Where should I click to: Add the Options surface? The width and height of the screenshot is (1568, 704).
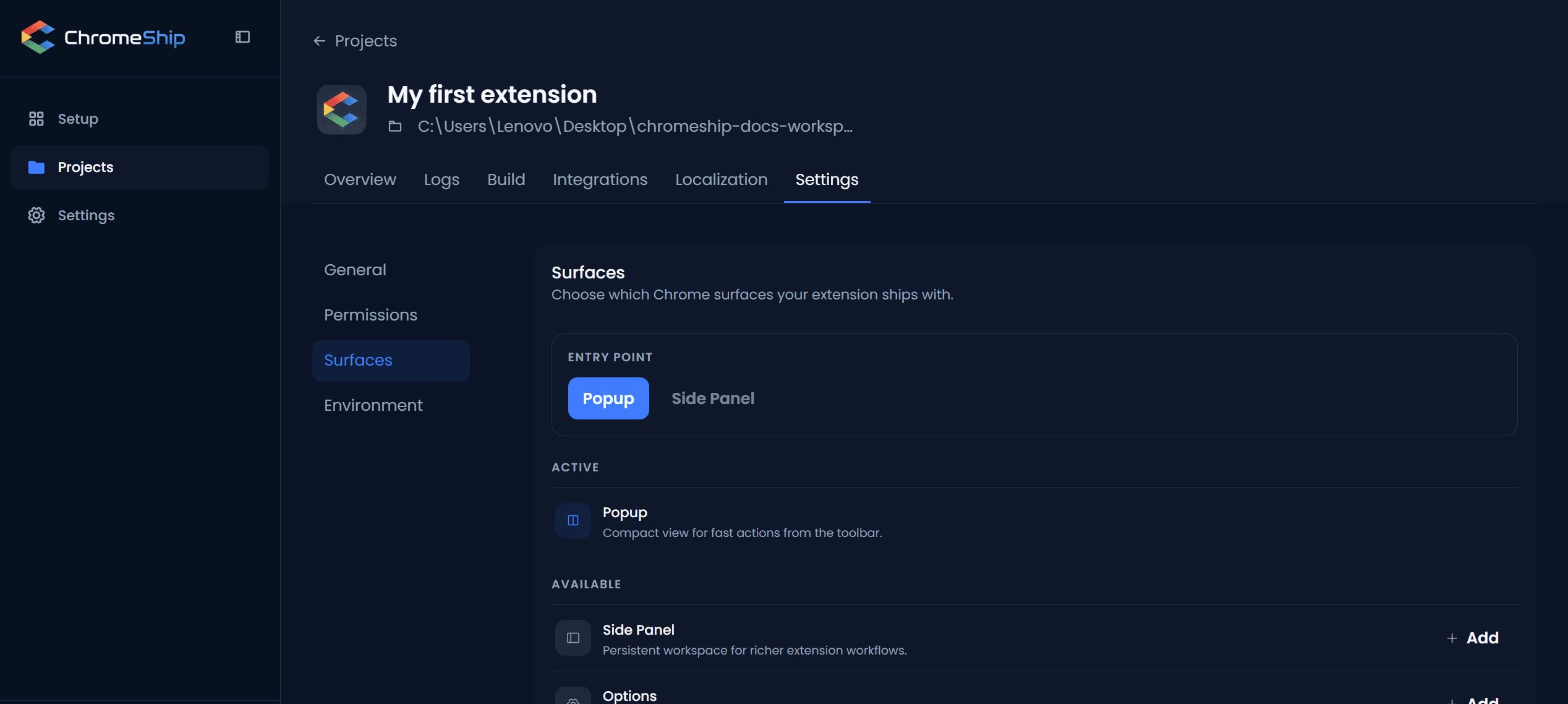click(1473, 699)
